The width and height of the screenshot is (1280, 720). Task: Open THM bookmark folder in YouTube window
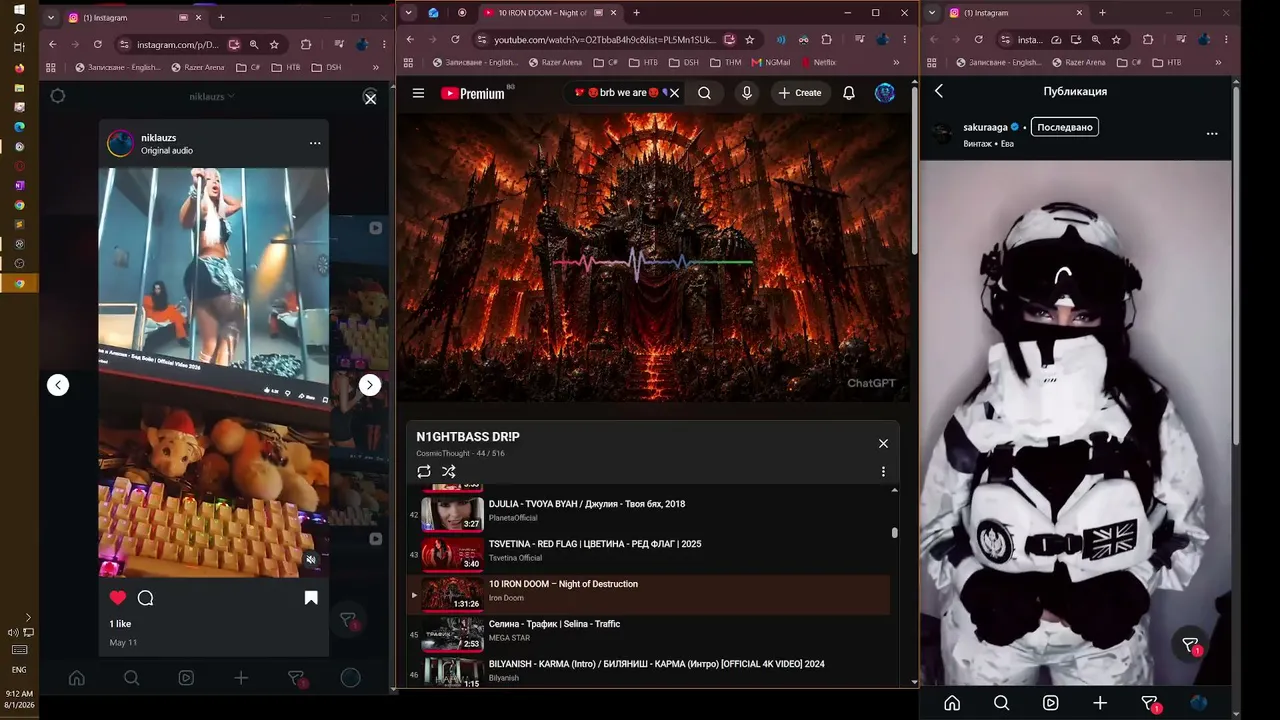[725, 62]
